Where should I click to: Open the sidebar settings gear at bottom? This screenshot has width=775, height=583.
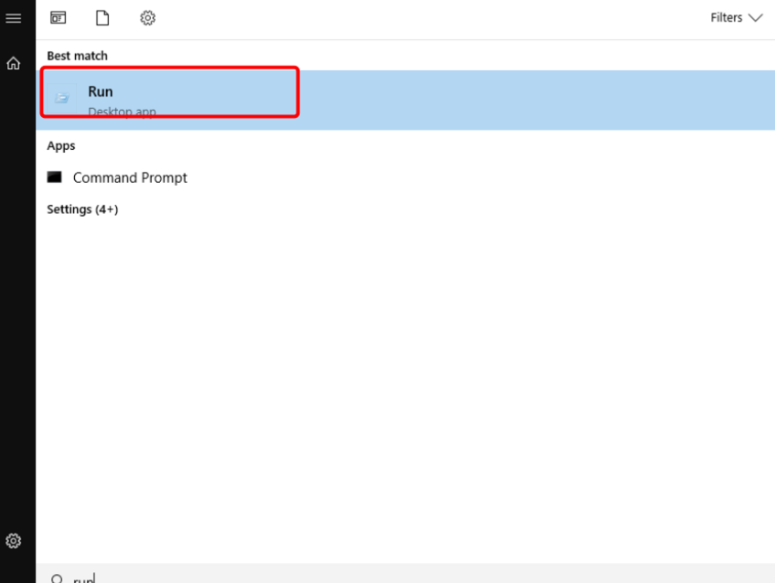(x=13, y=541)
